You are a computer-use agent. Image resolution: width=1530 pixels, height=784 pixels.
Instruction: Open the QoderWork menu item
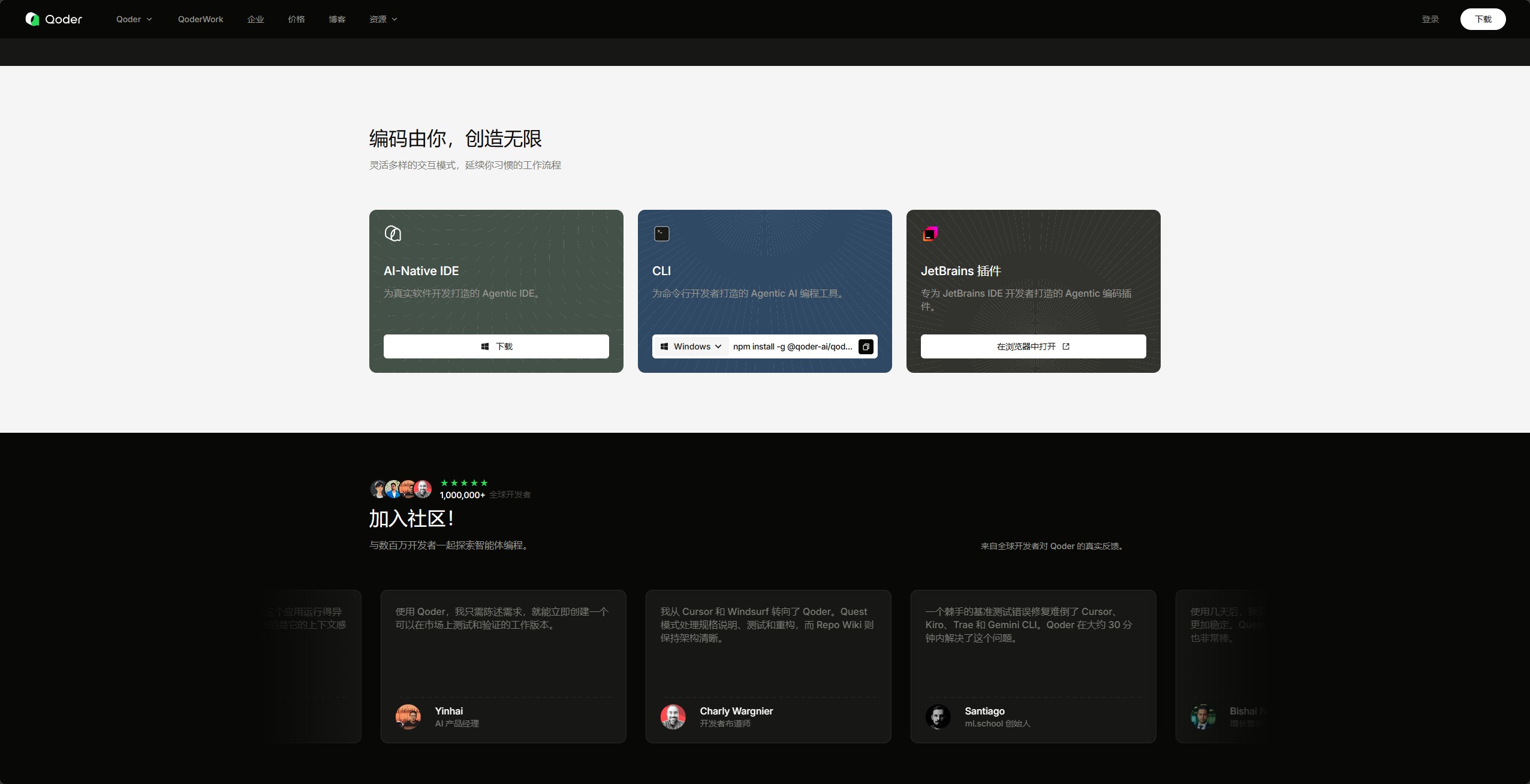[200, 19]
